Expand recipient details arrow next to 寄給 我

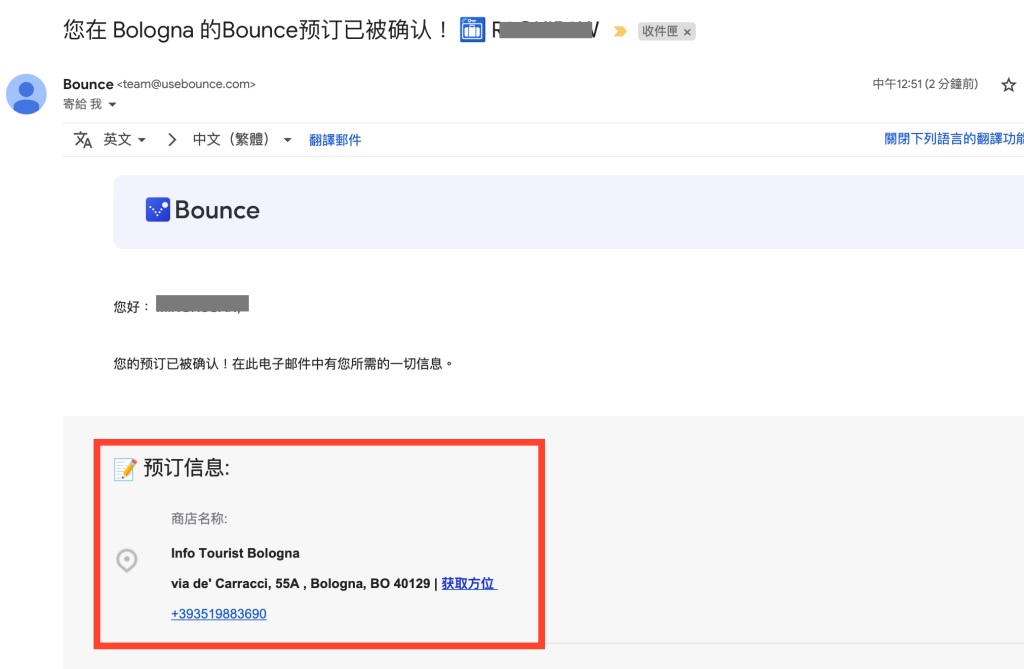click(112, 105)
